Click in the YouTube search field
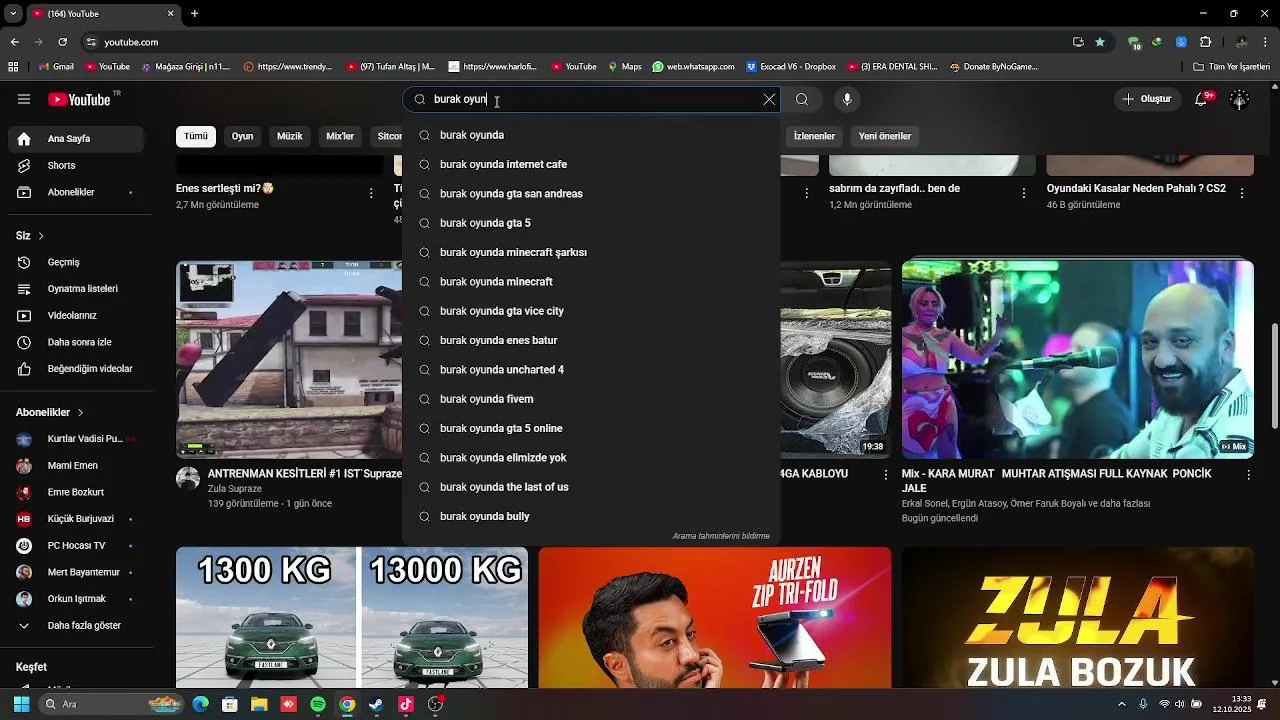Viewport: 1280px width, 720px height. pyautogui.click(x=590, y=99)
